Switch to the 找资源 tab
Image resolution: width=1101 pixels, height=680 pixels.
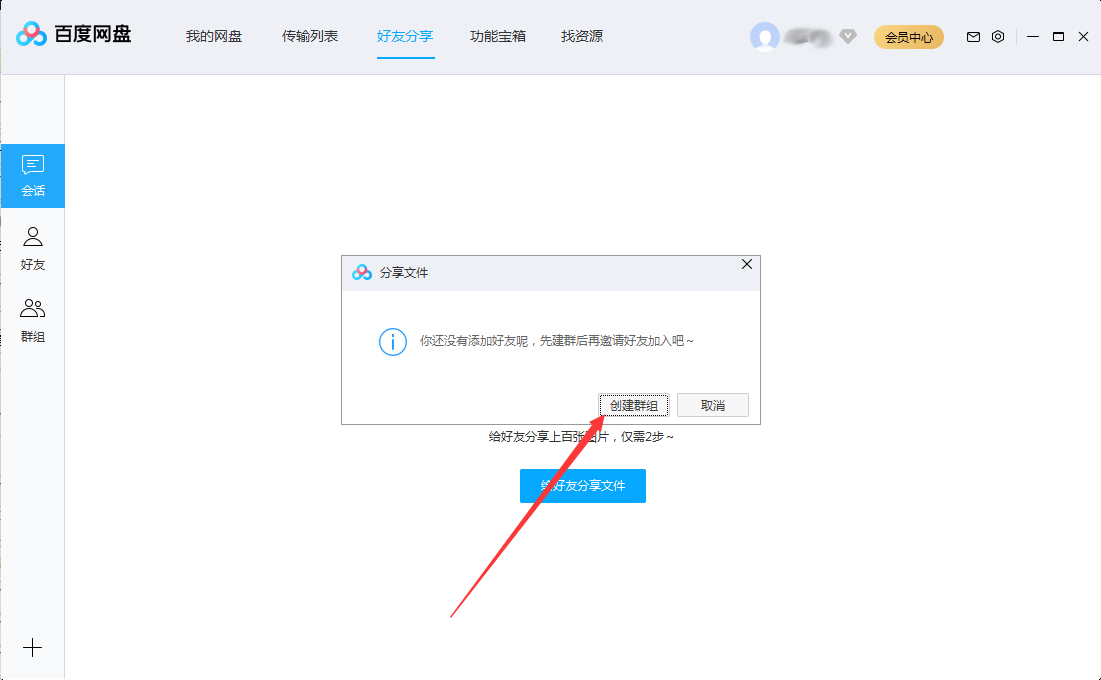pyautogui.click(x=581, y=36)
